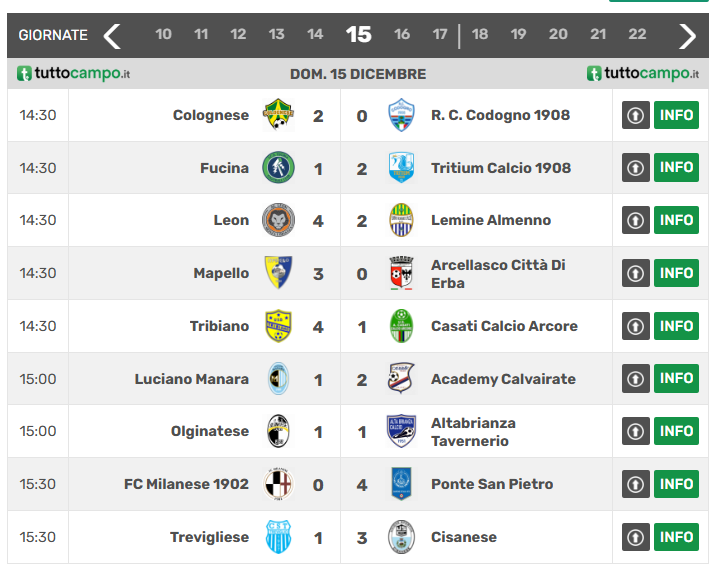Click the FC Milanese 1902 crest
The width and height of the screenshot is (717, 573).
click(x=278, y=484)
